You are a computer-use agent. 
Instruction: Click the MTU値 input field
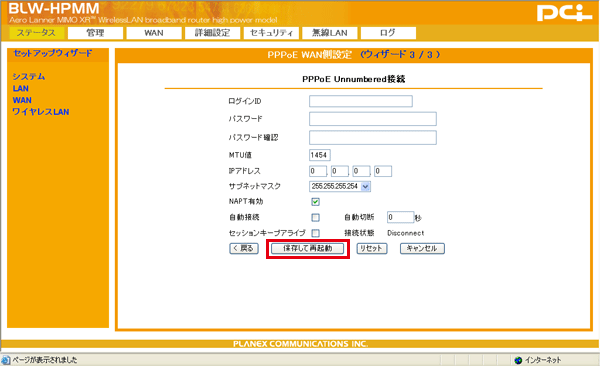tap(320, 155)
